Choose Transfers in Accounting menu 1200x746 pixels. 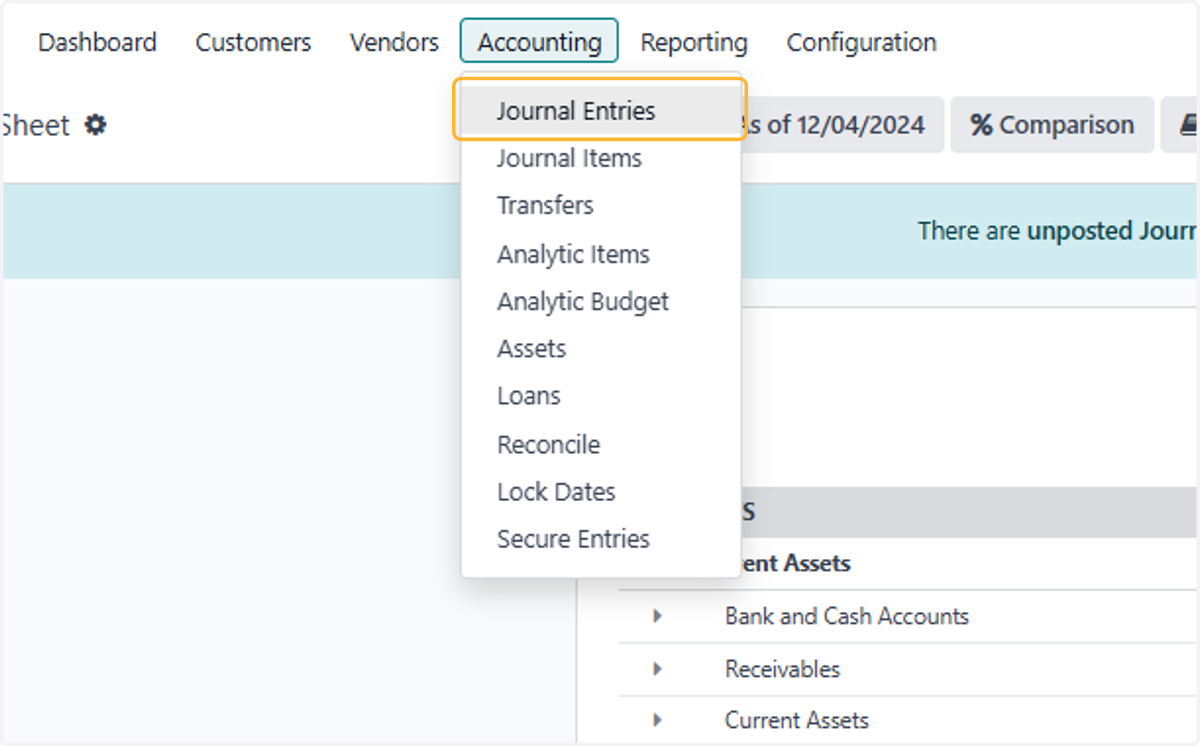point(600,205)
